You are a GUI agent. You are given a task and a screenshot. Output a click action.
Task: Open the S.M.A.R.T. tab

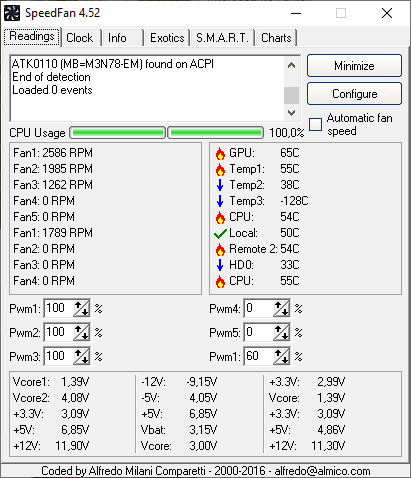[x=222, y=38]
